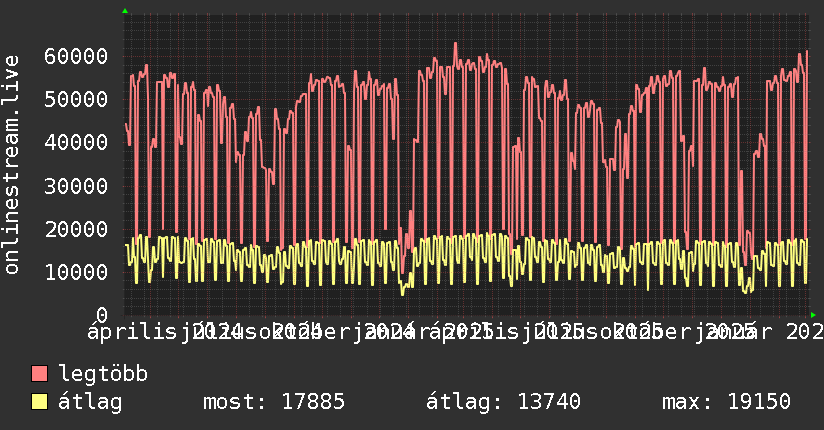Click the 40000 y-axis label
Viewport: 824px width, 430px height.
click(76, 142)
